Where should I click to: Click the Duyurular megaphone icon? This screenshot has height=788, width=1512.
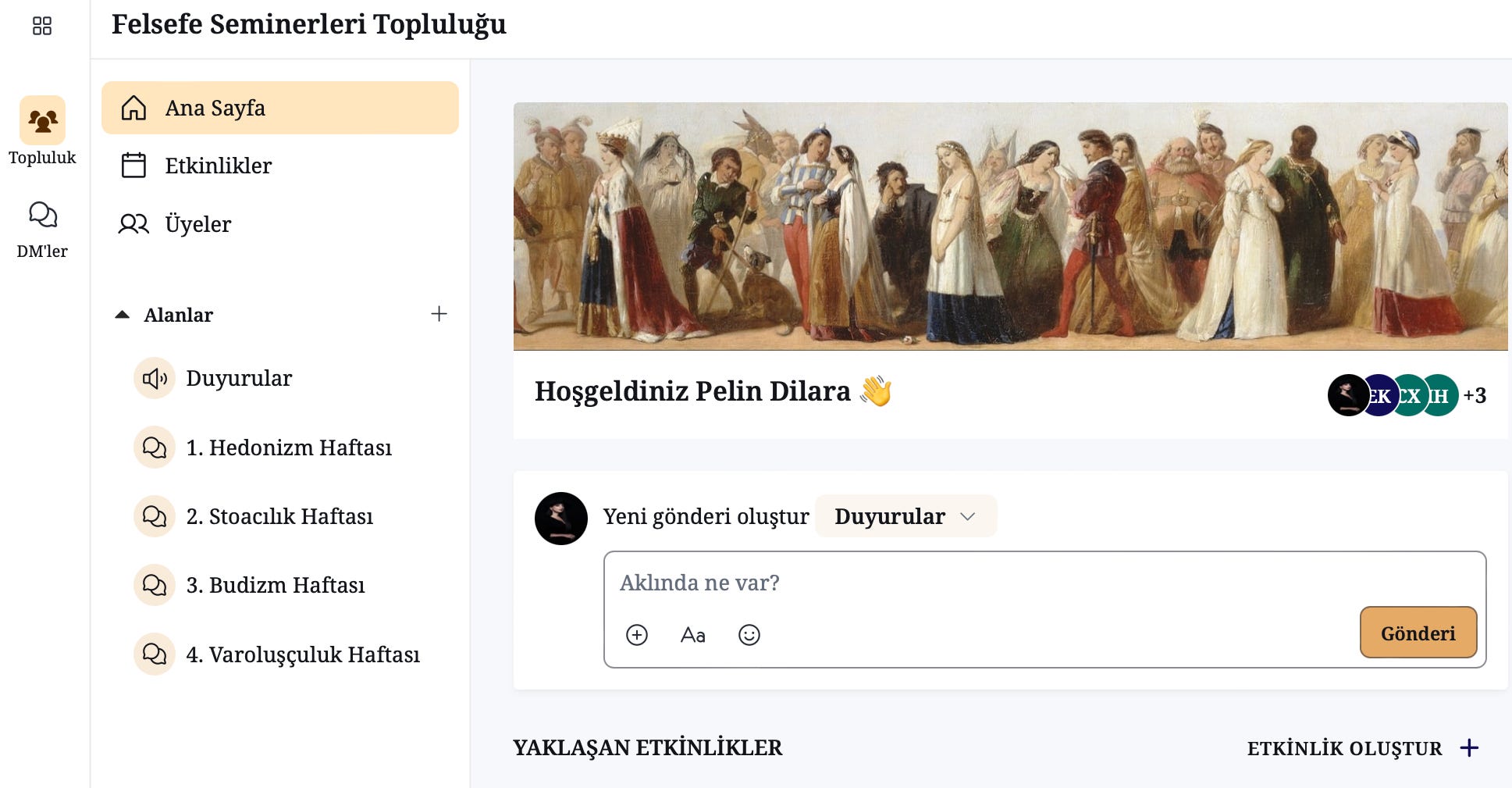pyautogui.click(x=154, y=378)
